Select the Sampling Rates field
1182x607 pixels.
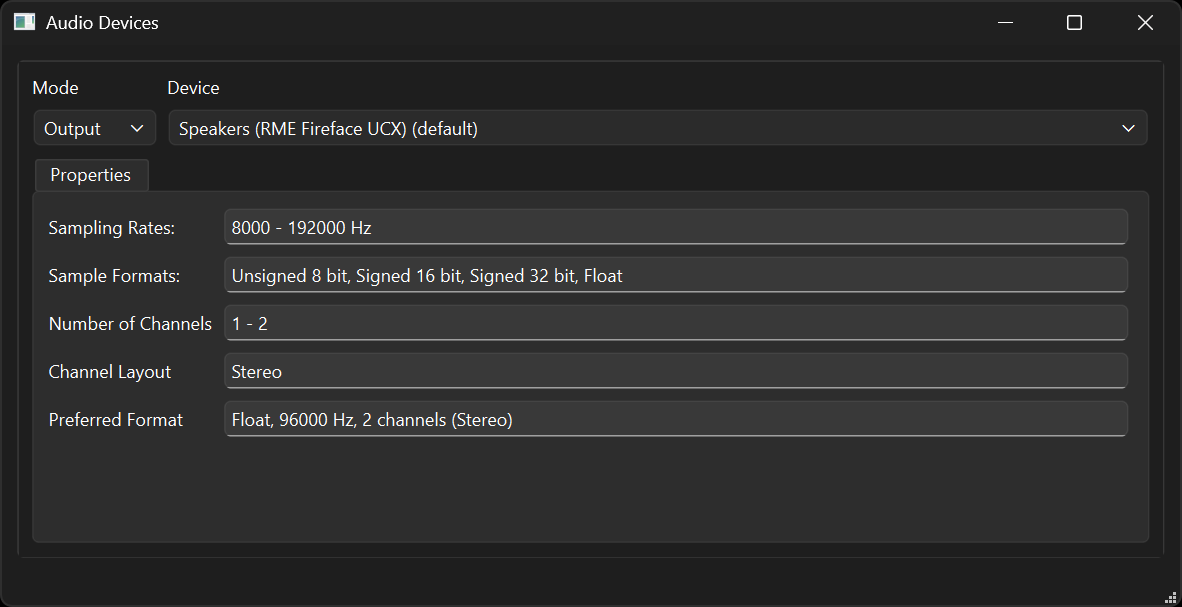click(675, 227)
